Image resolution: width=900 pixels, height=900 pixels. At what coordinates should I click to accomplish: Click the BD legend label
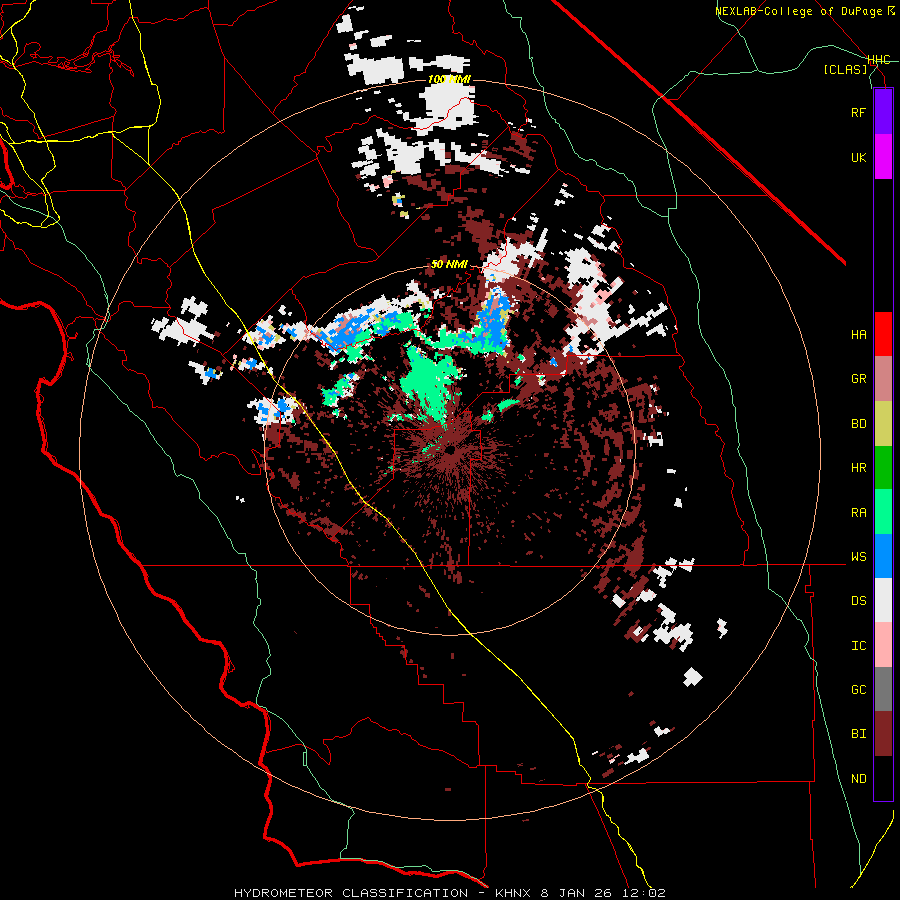coord(858,424)
